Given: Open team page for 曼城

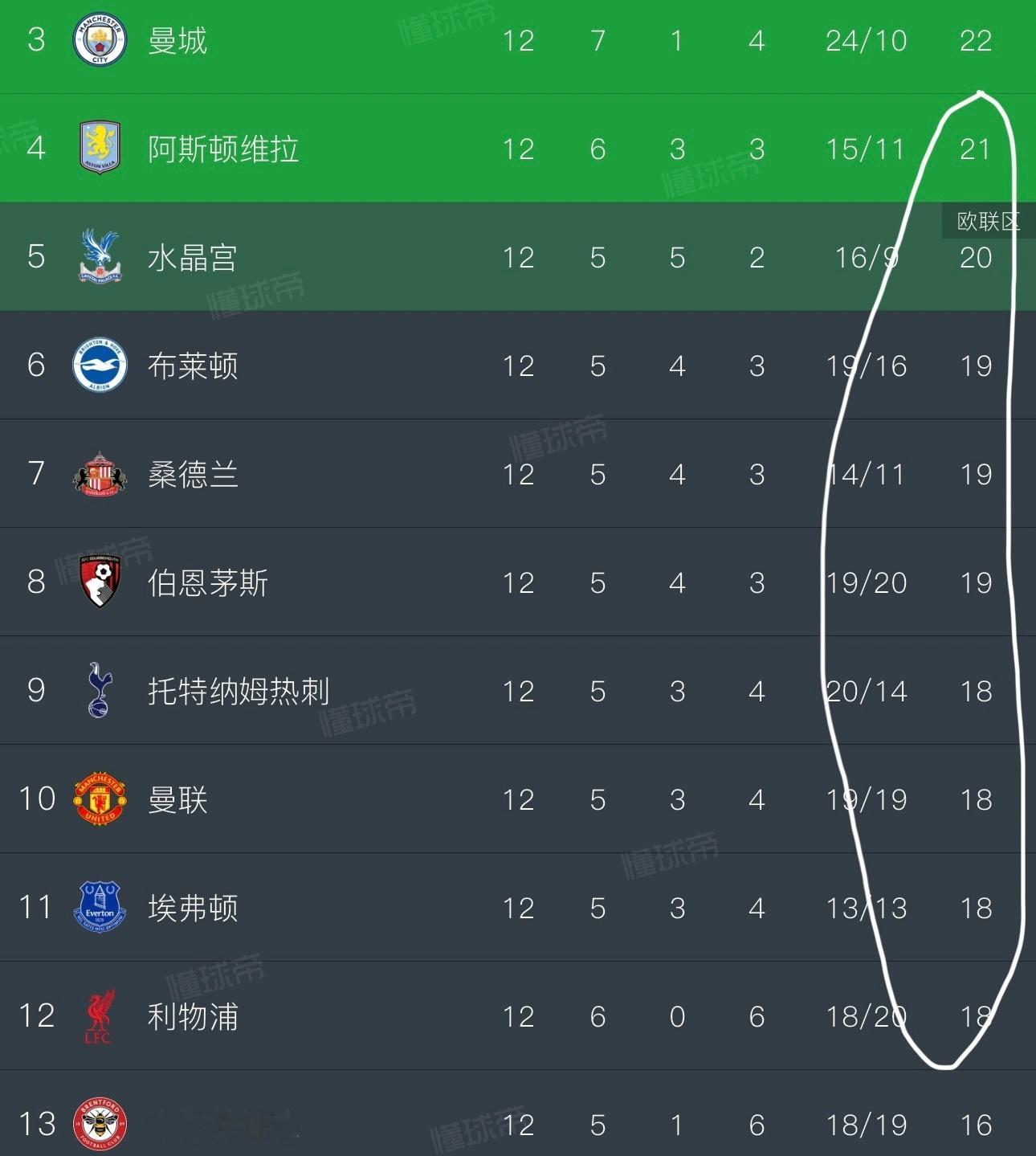Looking at the screenshot, I should (177, 41).
